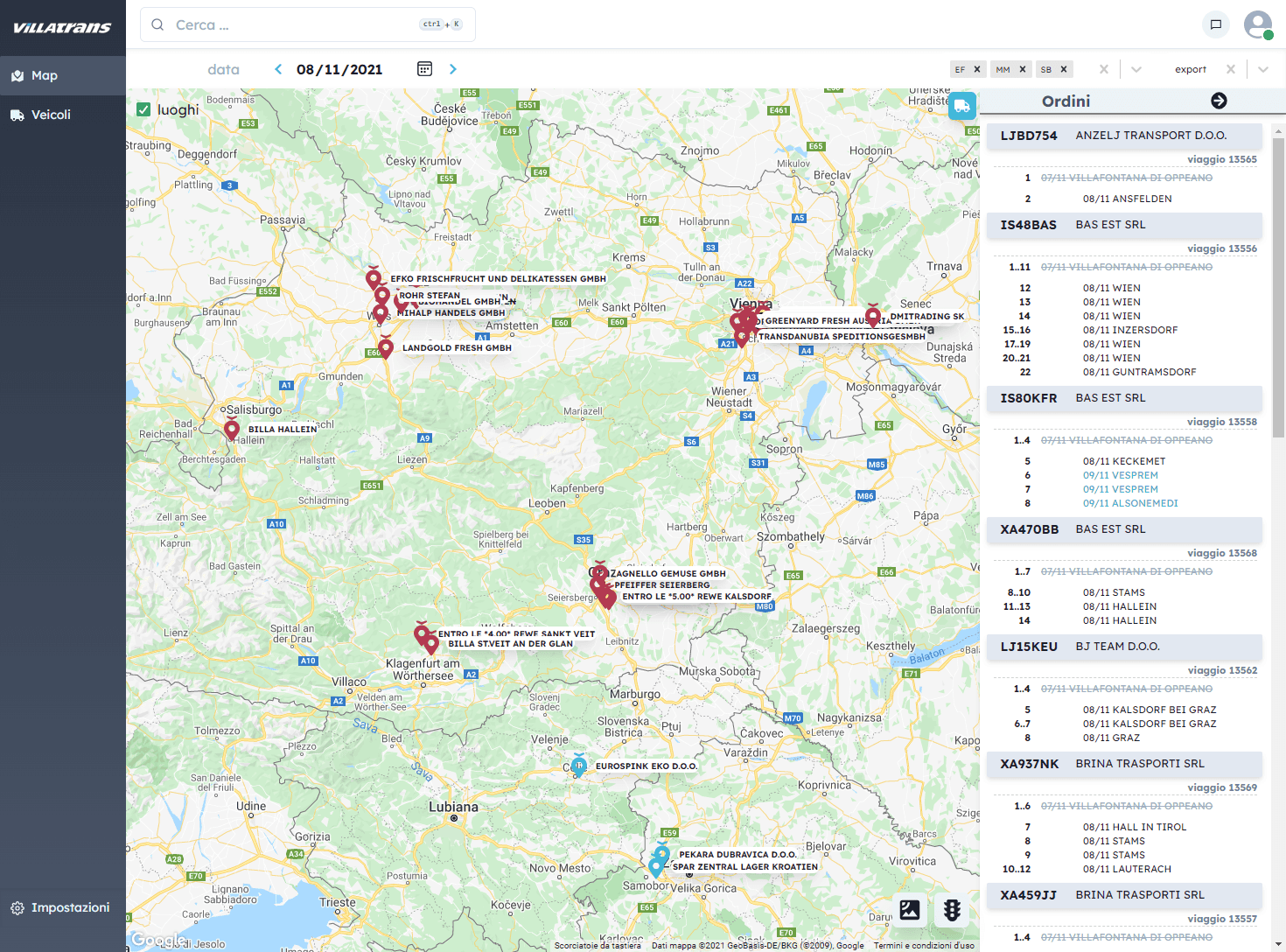The height and width of the screenshot is (952, 1286).
Task: Open Scorciatoie da tastiera link
Action: tap(598, 945)
